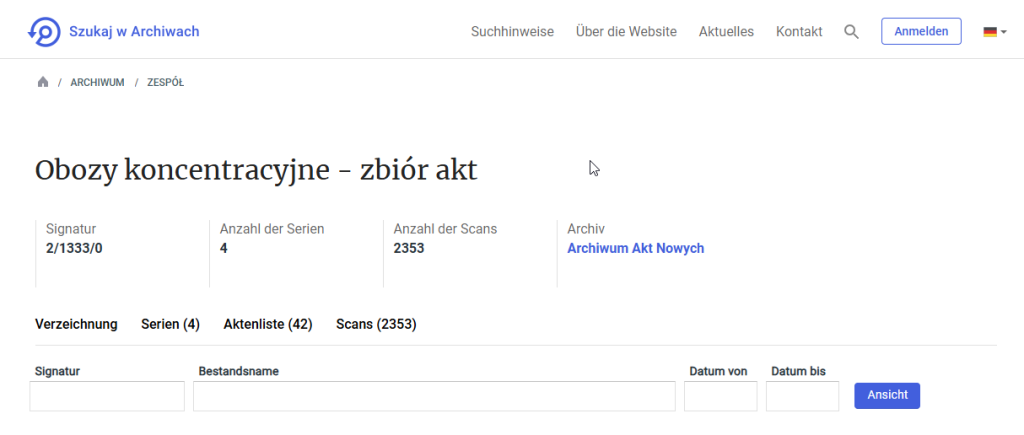Select the heading Obozy koncentracyjne - zbiór akt
This screenshot has width=1024, height=435.
pos(256,171)
